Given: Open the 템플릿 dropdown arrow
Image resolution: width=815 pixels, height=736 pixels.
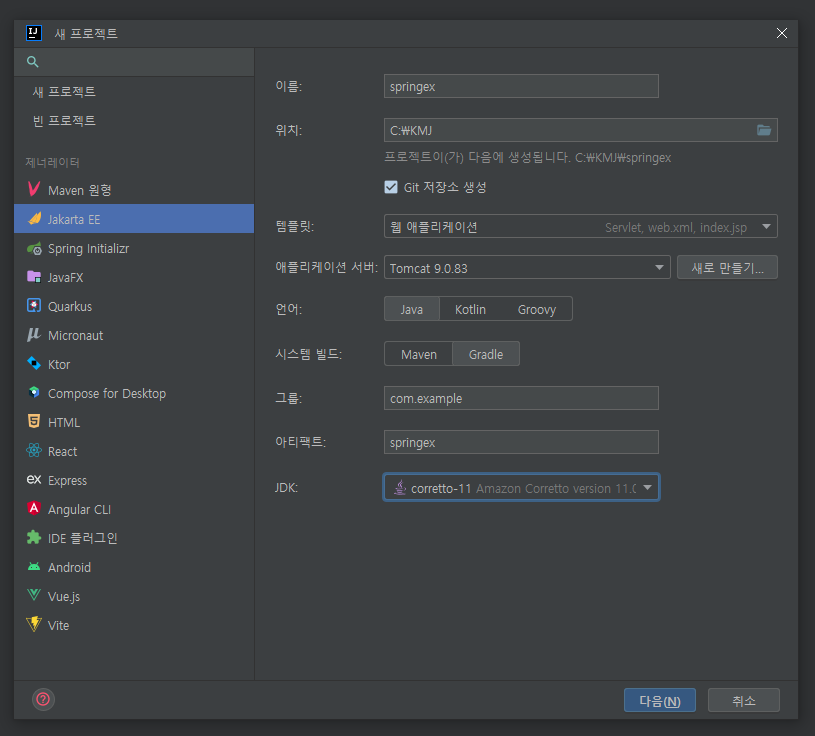Looking at the screenshot, I should pos(766,227).
